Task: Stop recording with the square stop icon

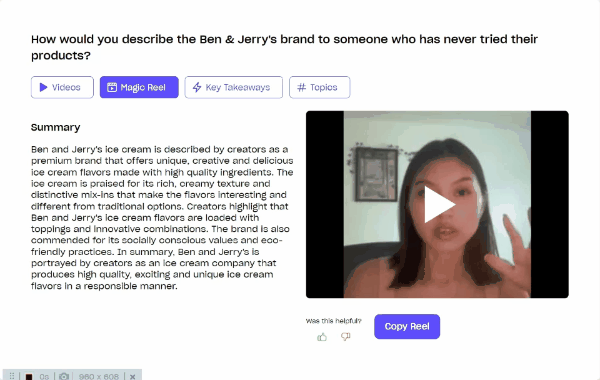Action: pyautogui.click(x=29, y=377)
